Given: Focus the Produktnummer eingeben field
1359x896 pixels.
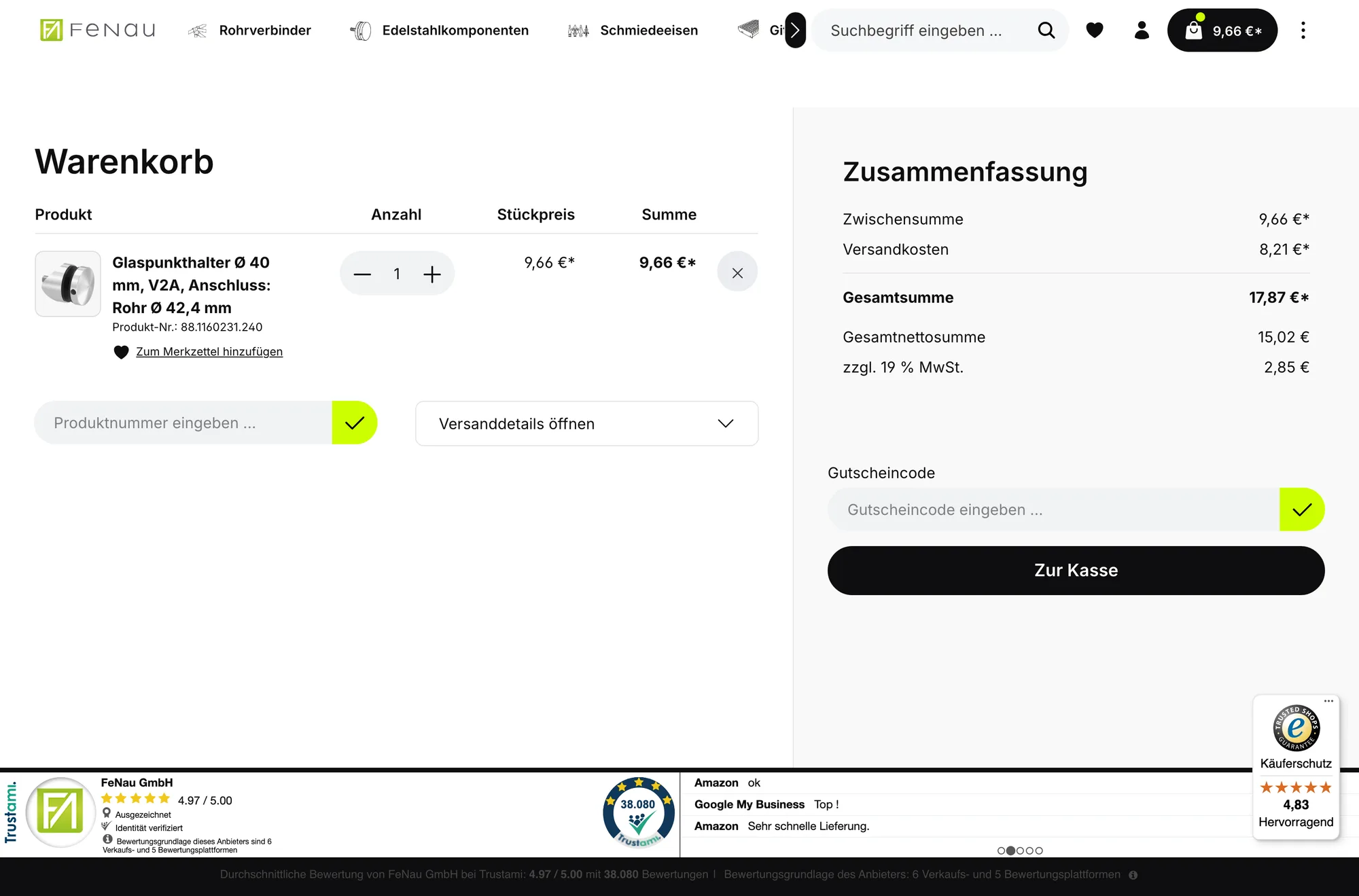Looking at the screenshot, I should (183, 423).
